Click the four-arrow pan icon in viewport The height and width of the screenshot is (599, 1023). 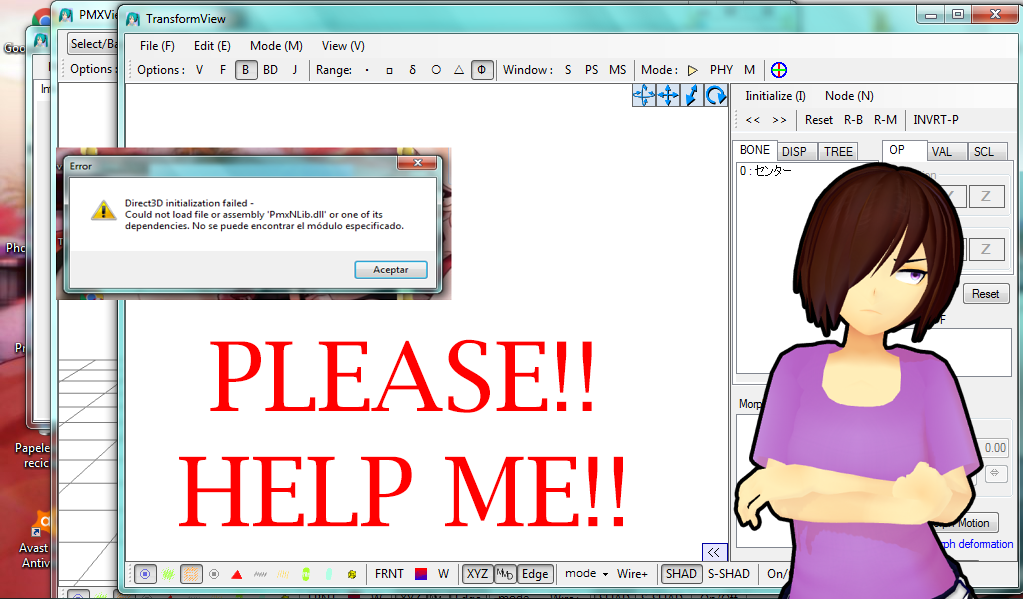[x=668, y=95]
